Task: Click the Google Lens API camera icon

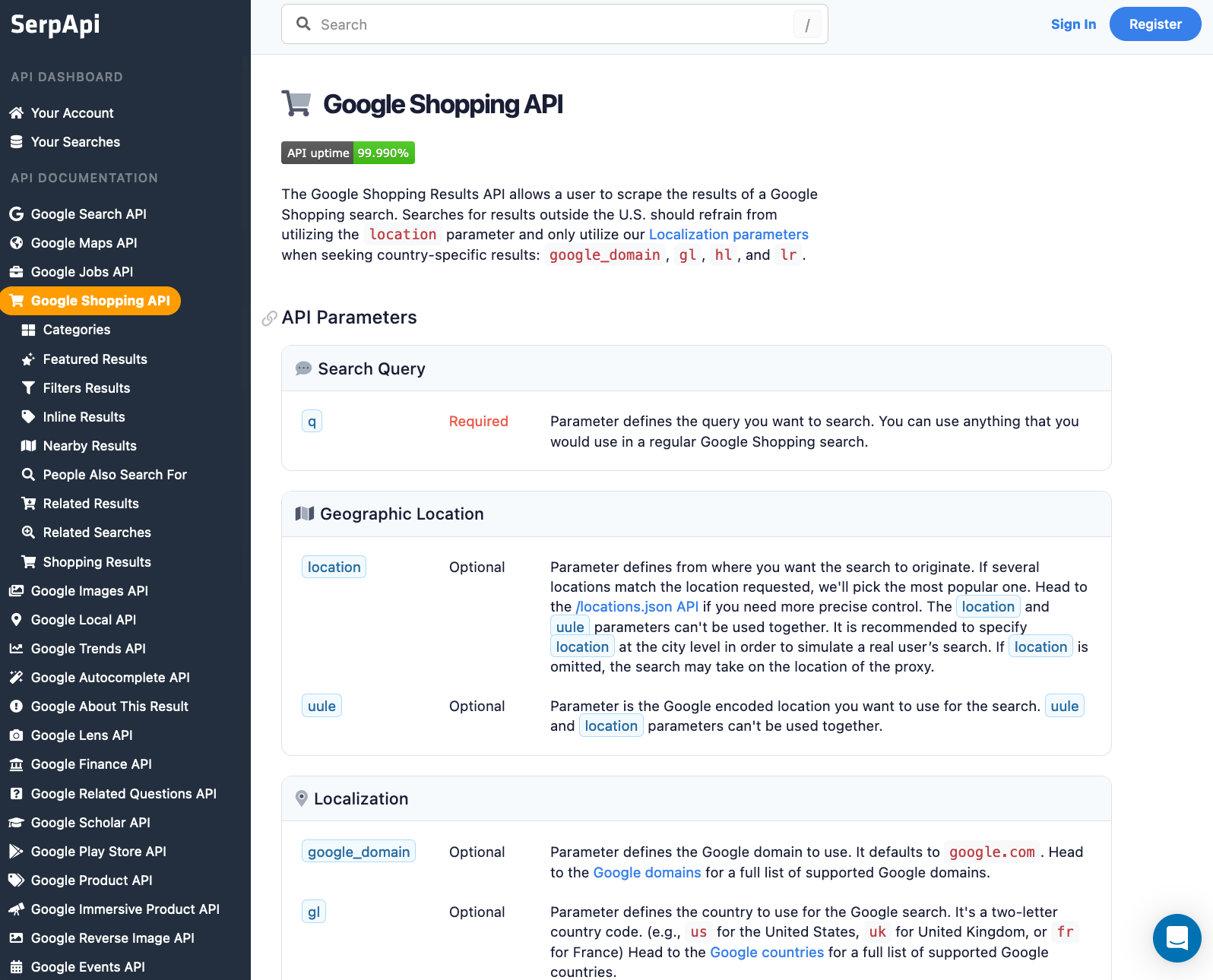Action: click(17, 735)
